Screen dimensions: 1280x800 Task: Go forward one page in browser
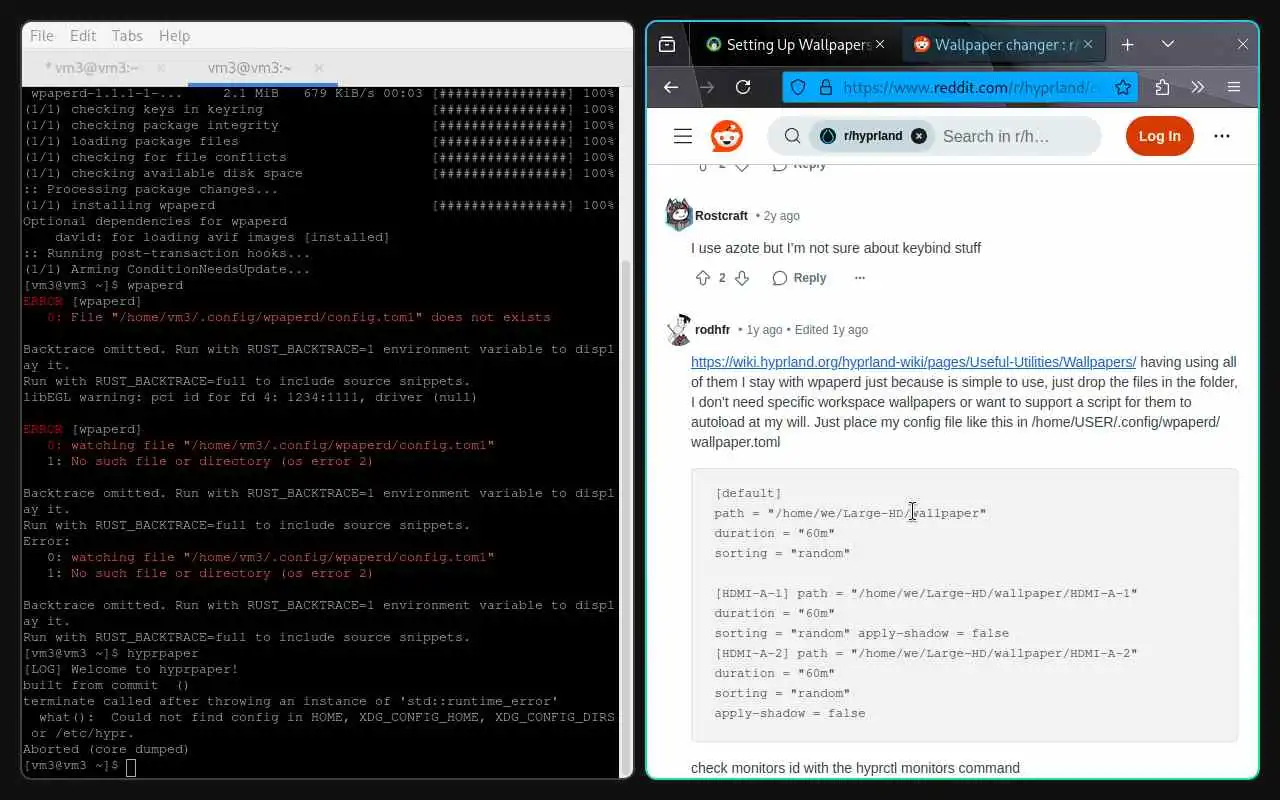[707, 87]
